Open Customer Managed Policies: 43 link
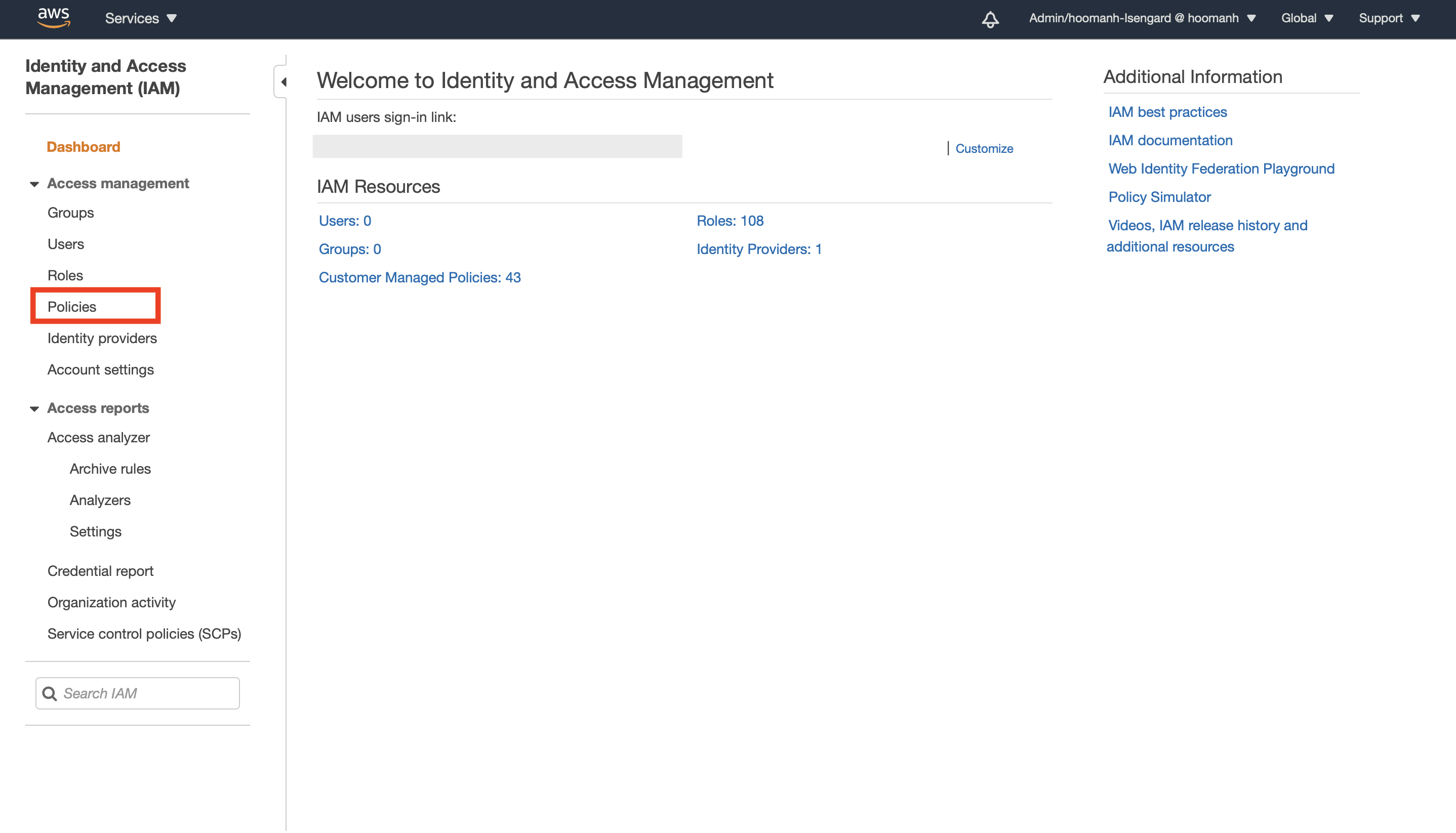 point(420,277)
